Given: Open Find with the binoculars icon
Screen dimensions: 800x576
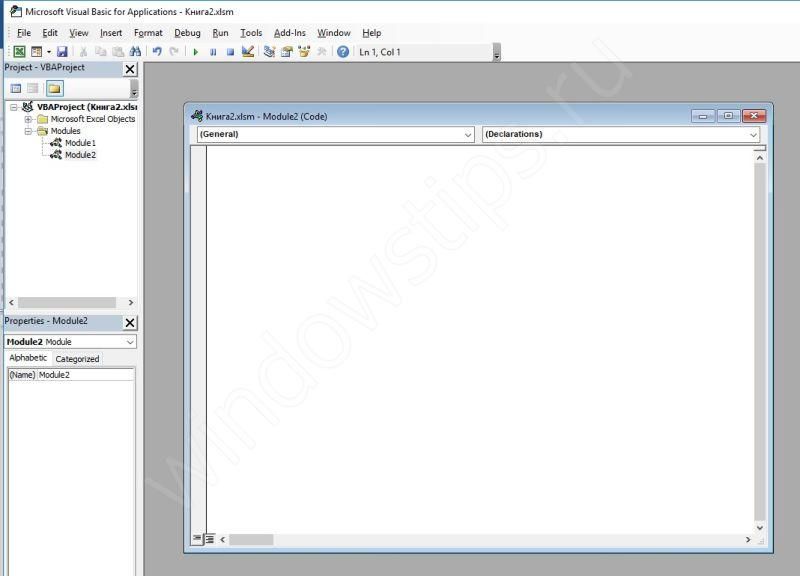Looking at the screenshot, I should click(x=135, y=52).
